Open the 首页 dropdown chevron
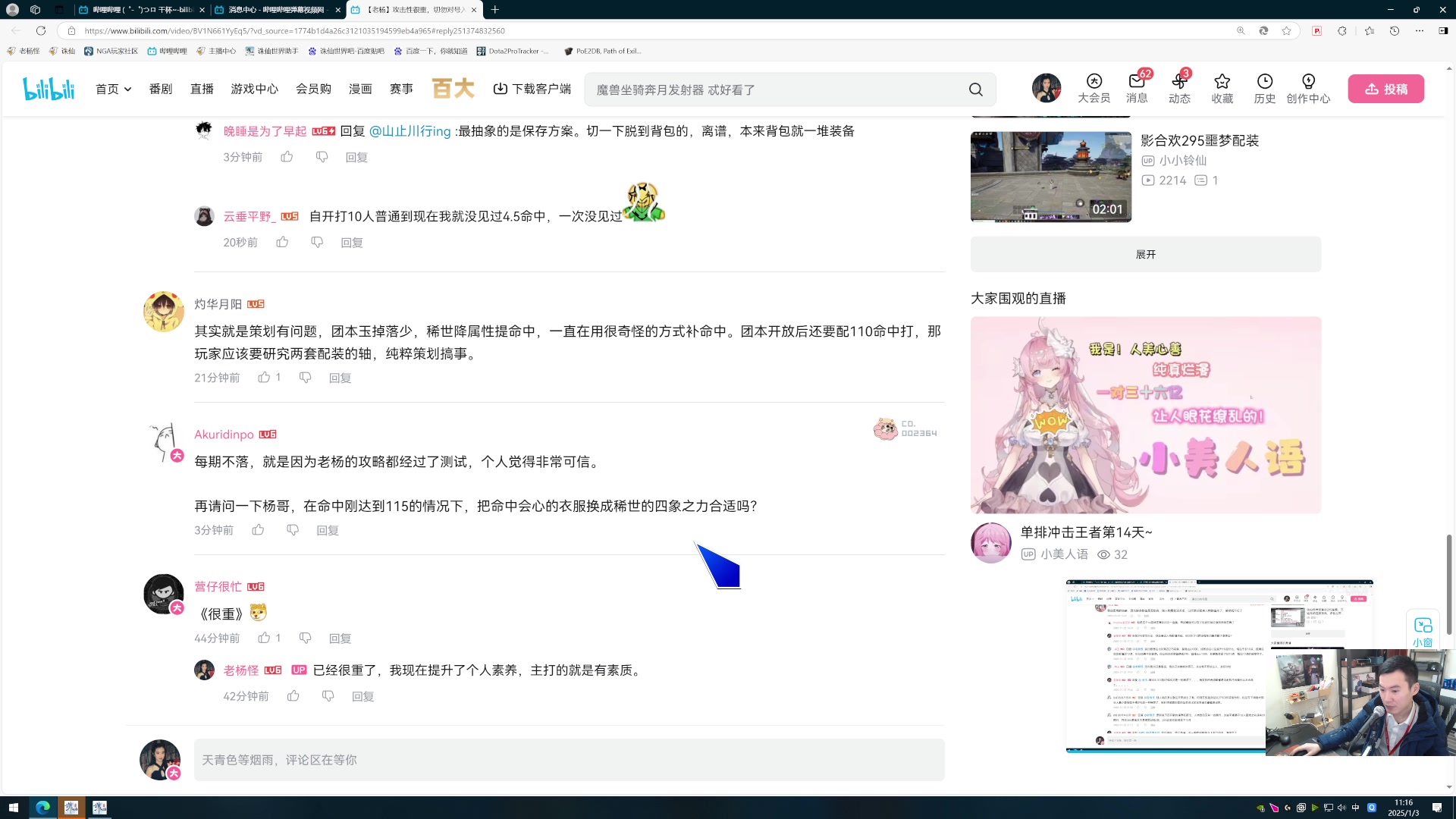Screen dimensions: 1456x819 coord(127,89)
